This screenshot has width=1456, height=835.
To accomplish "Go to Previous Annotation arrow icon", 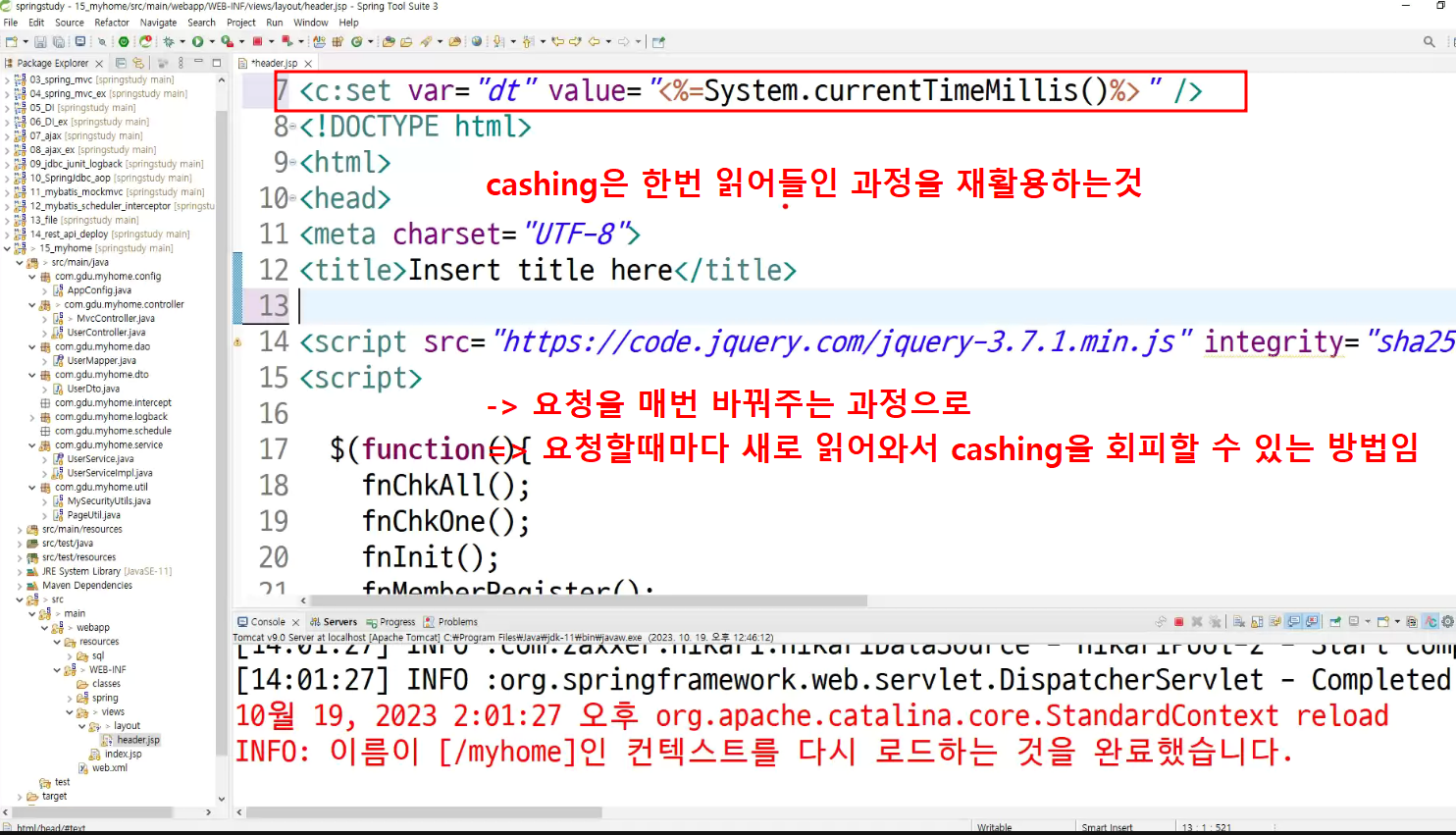I will 527,41.
